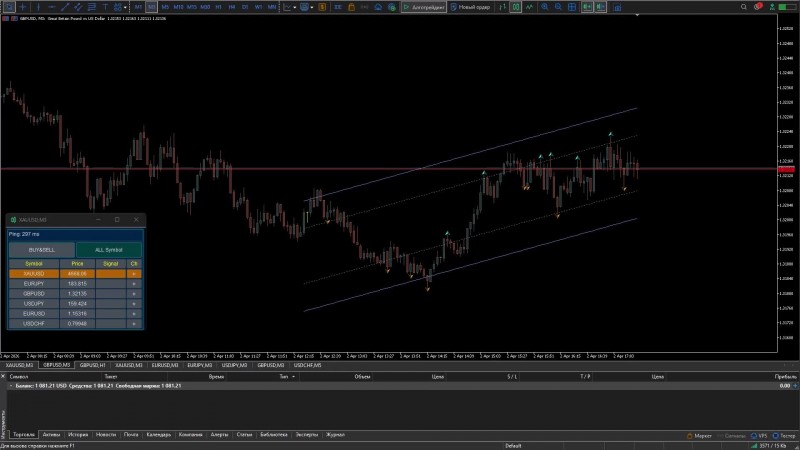The height and width of the screenshot is (450, 800).
Task: Select the EURUSD price 1.15316 cell
Action: click(77, 314)
